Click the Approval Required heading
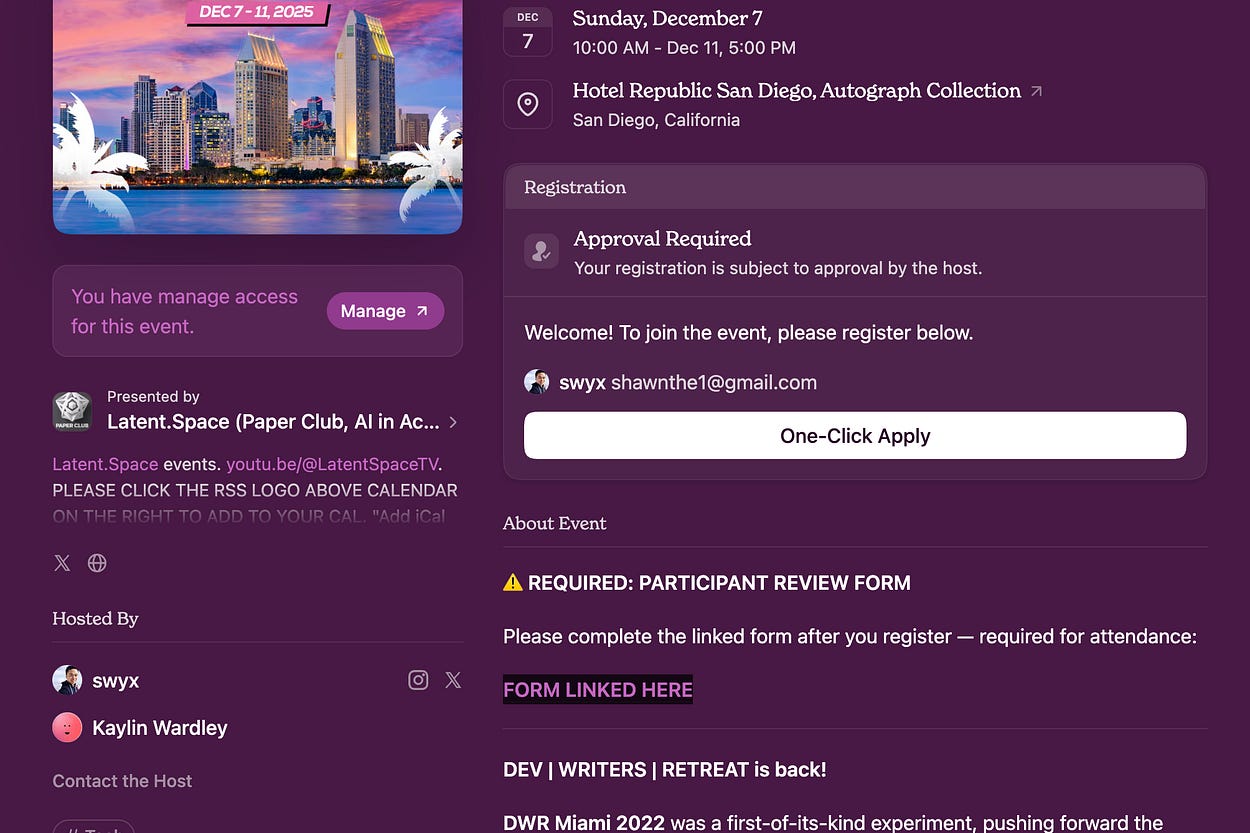The image size is (1250, 833). tap(662, 239)
